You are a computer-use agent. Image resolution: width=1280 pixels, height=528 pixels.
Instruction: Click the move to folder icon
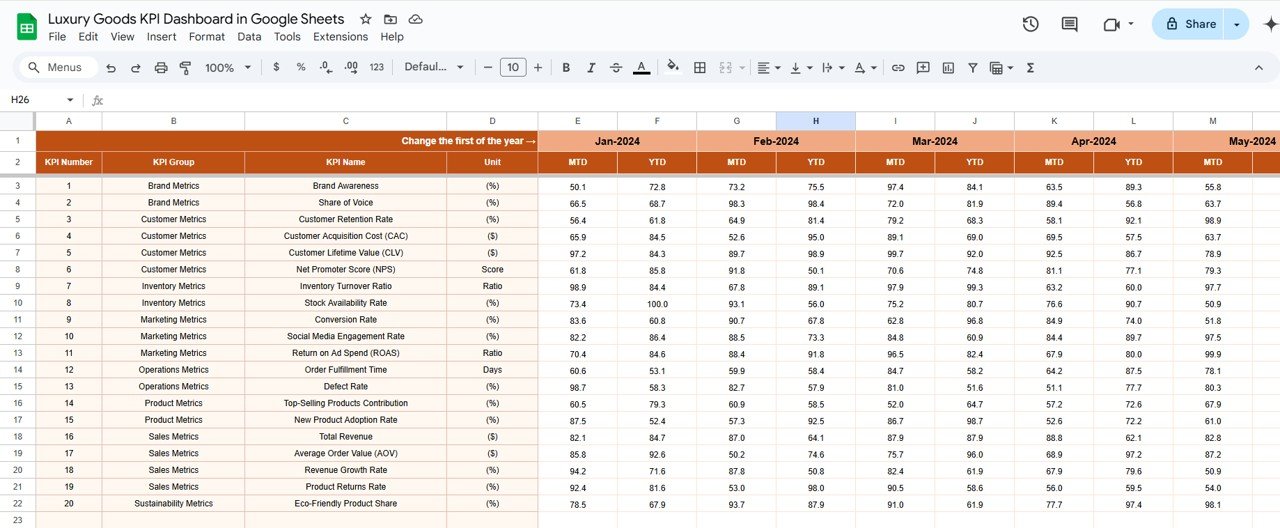390,19
